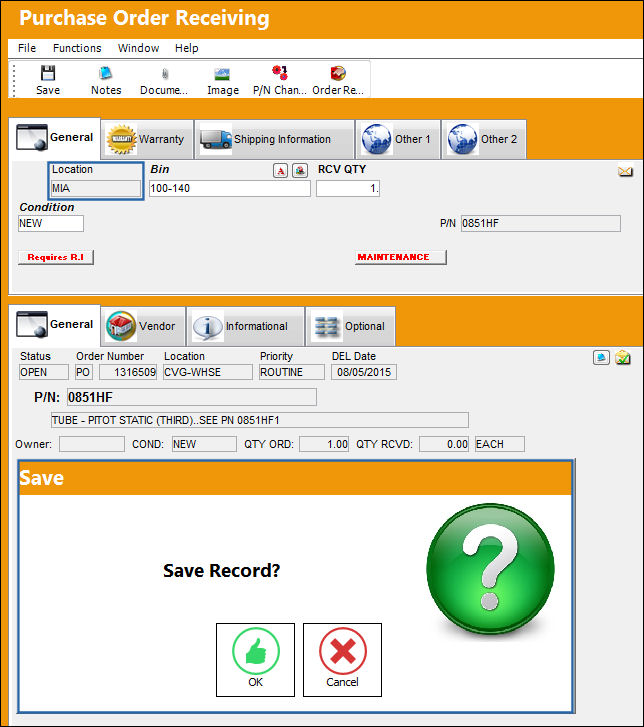Click the Priority field ROUTINE
644x727 pixels.
point(292,372)
